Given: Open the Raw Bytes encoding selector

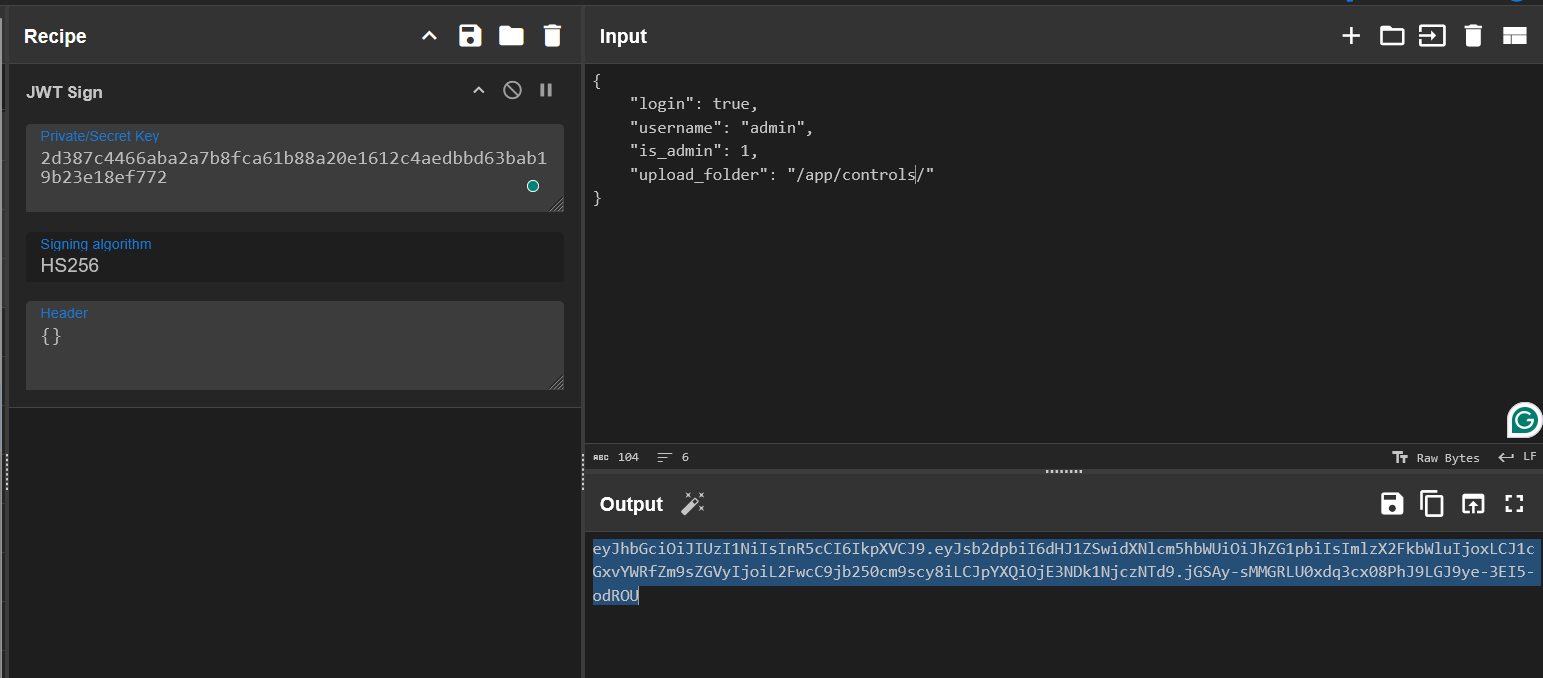Looking at the screenshot, I should [x=1436, y=457].
